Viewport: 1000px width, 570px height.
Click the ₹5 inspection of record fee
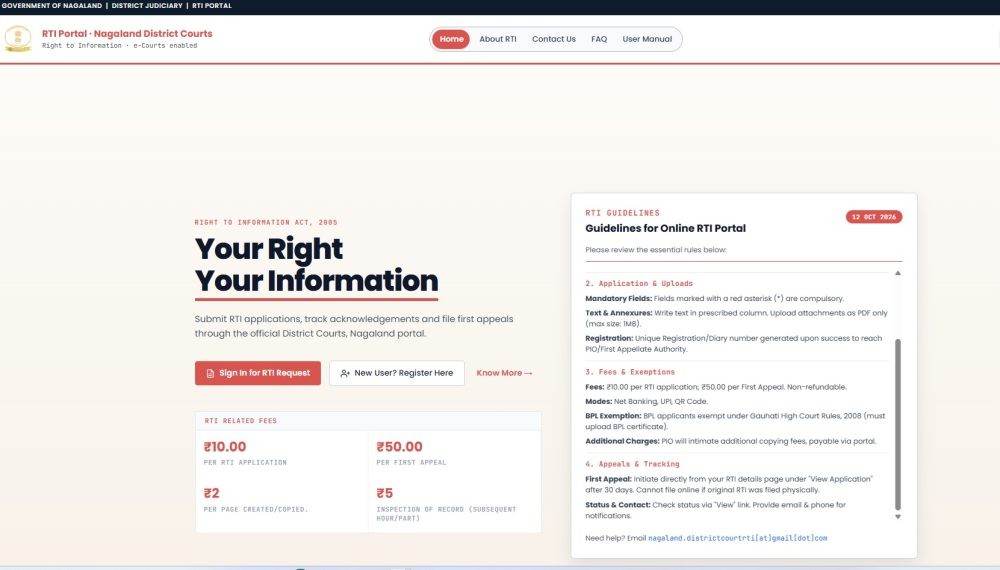pos(385,493)
